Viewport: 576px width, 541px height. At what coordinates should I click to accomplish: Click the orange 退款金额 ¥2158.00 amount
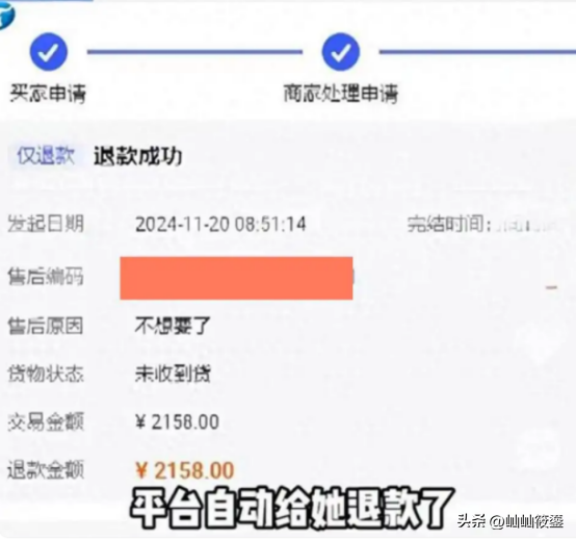185,470
